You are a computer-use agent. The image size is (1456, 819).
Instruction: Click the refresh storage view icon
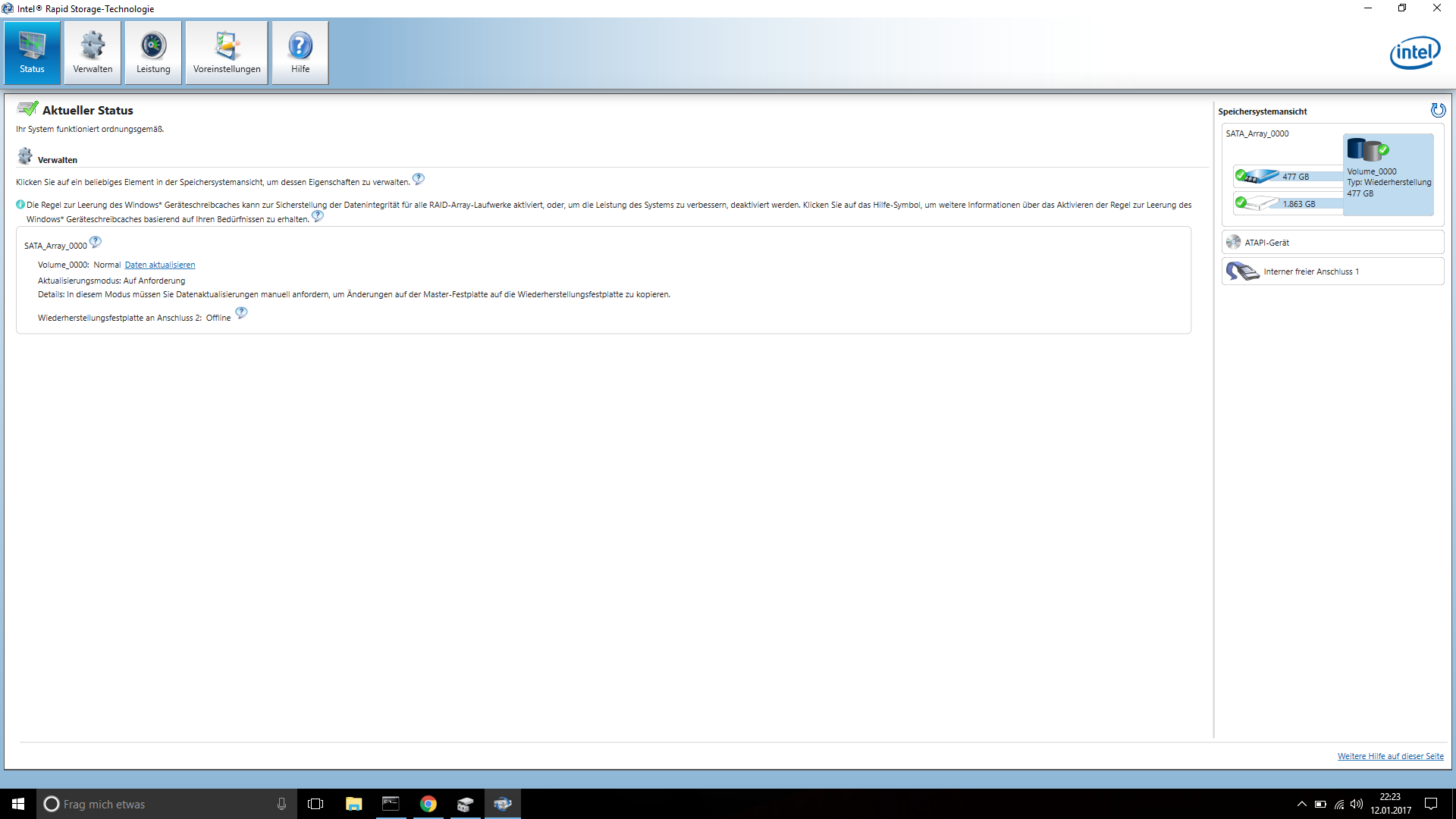click(x=1437, y=111)
